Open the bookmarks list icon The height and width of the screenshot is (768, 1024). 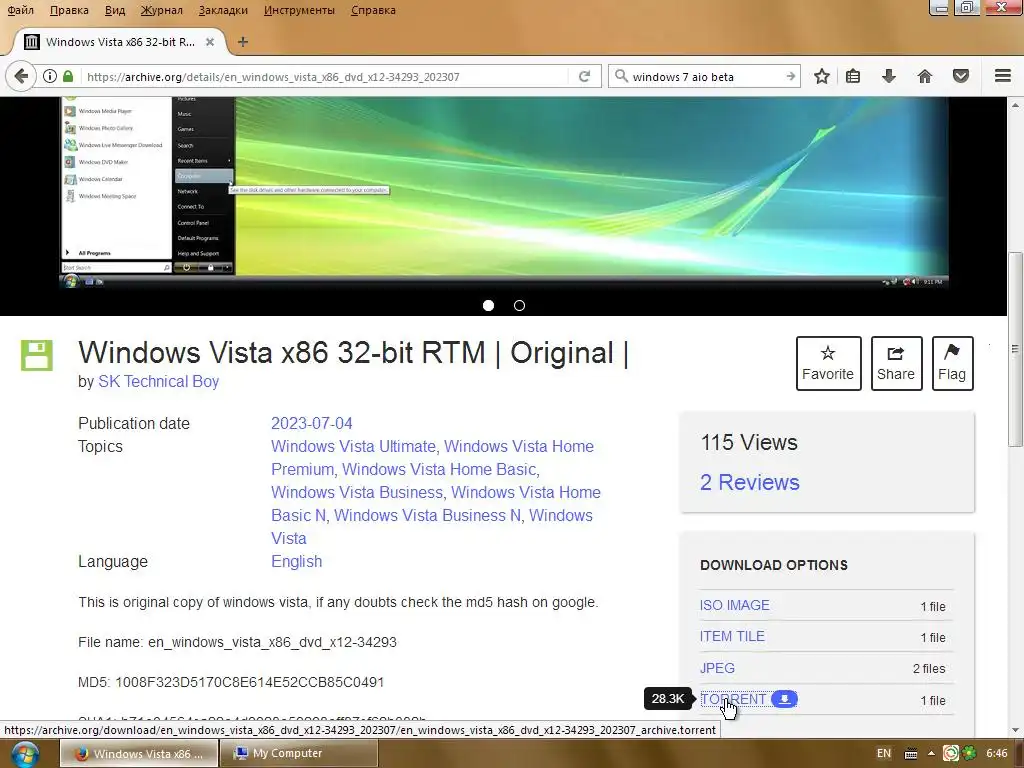[x=853, y=76]
